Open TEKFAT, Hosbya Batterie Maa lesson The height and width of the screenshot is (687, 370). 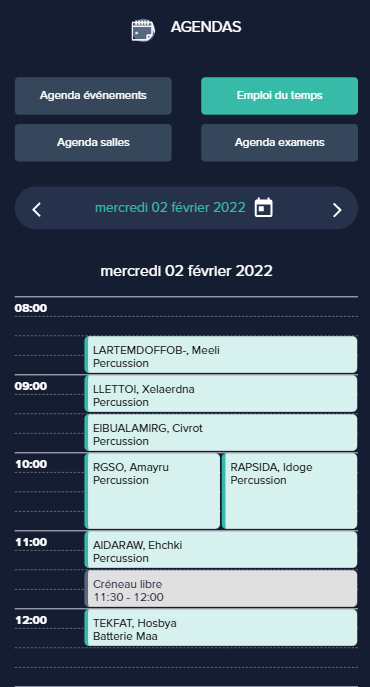coord(221,627)
